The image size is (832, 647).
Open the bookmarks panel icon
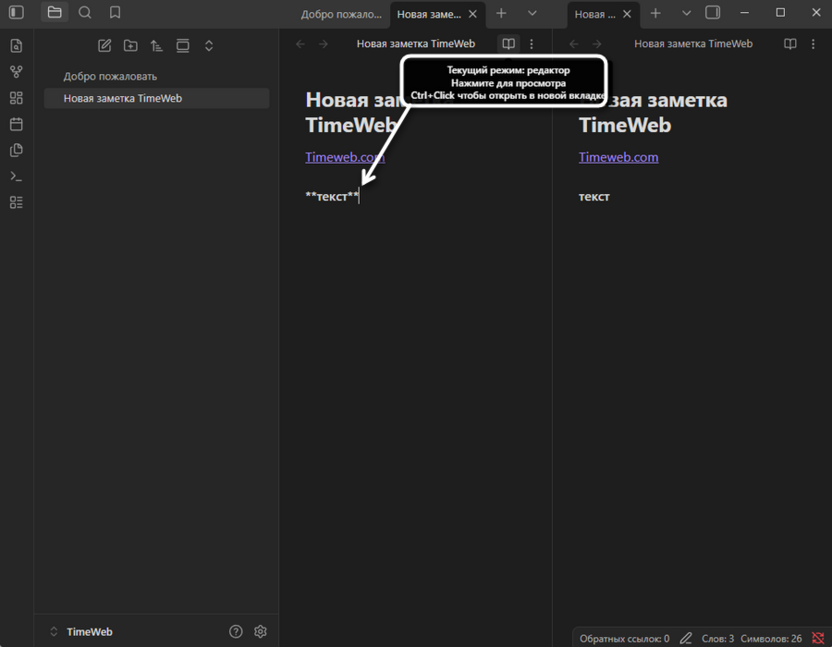click(115, 12)
